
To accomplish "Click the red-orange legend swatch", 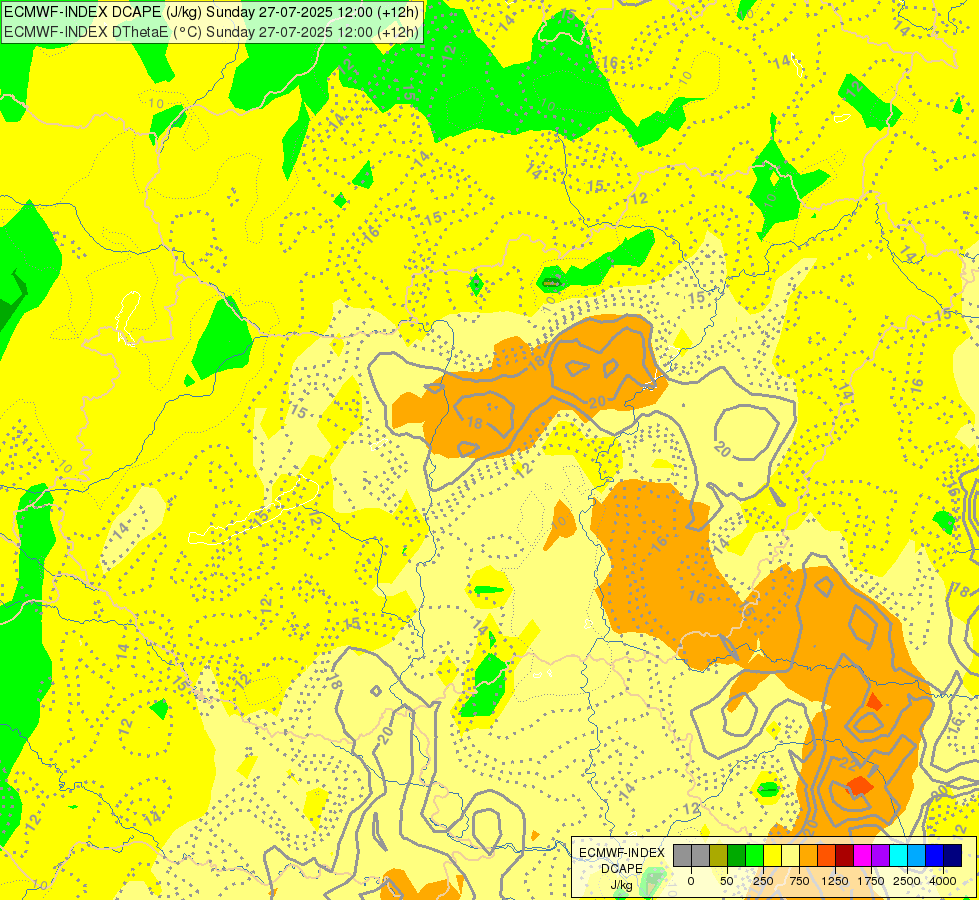I will tap(827, 856).
